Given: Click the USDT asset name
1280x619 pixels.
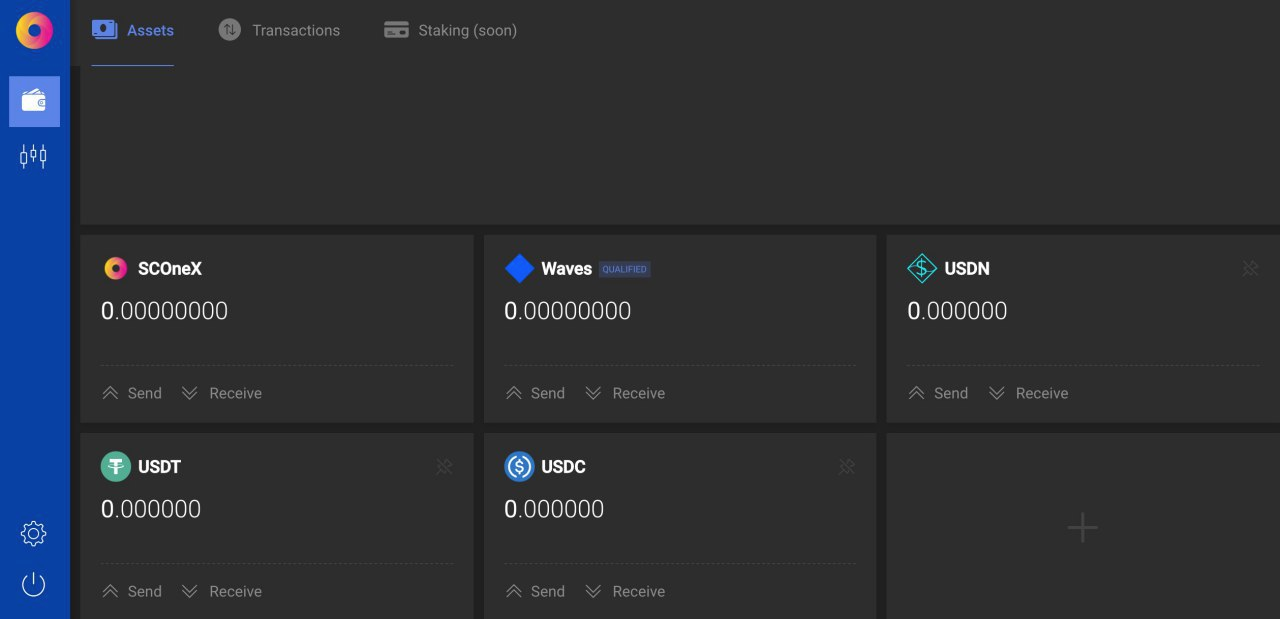Looking at the screenshot, I should 160,466.
